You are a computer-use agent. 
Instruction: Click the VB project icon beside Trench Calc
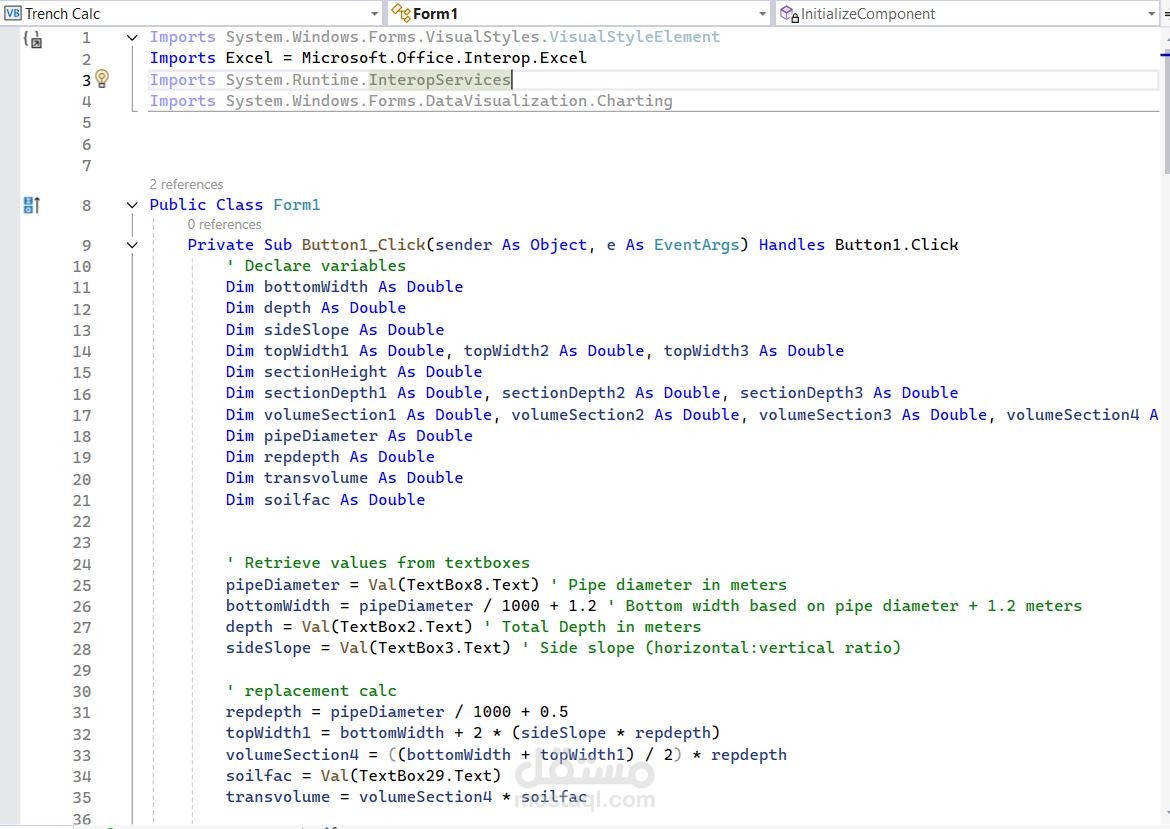pyautogui.click(x=13, y=13)
